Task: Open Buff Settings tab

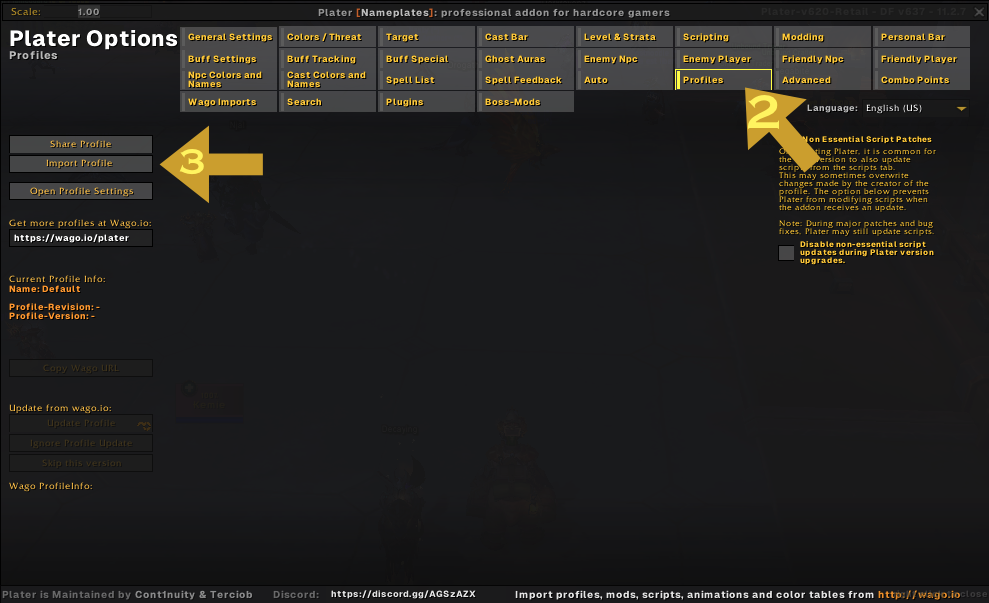Action: [229, 59]
